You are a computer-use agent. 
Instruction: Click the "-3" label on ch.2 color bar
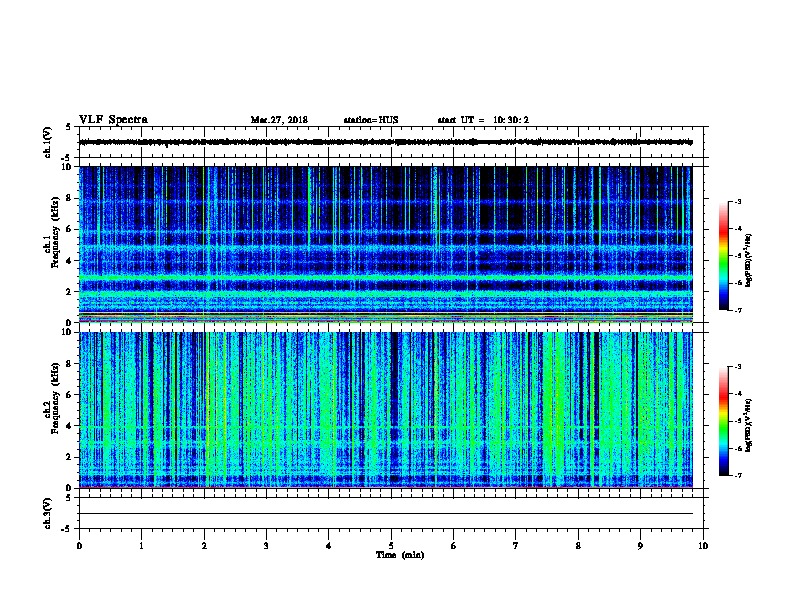point(738,367)
